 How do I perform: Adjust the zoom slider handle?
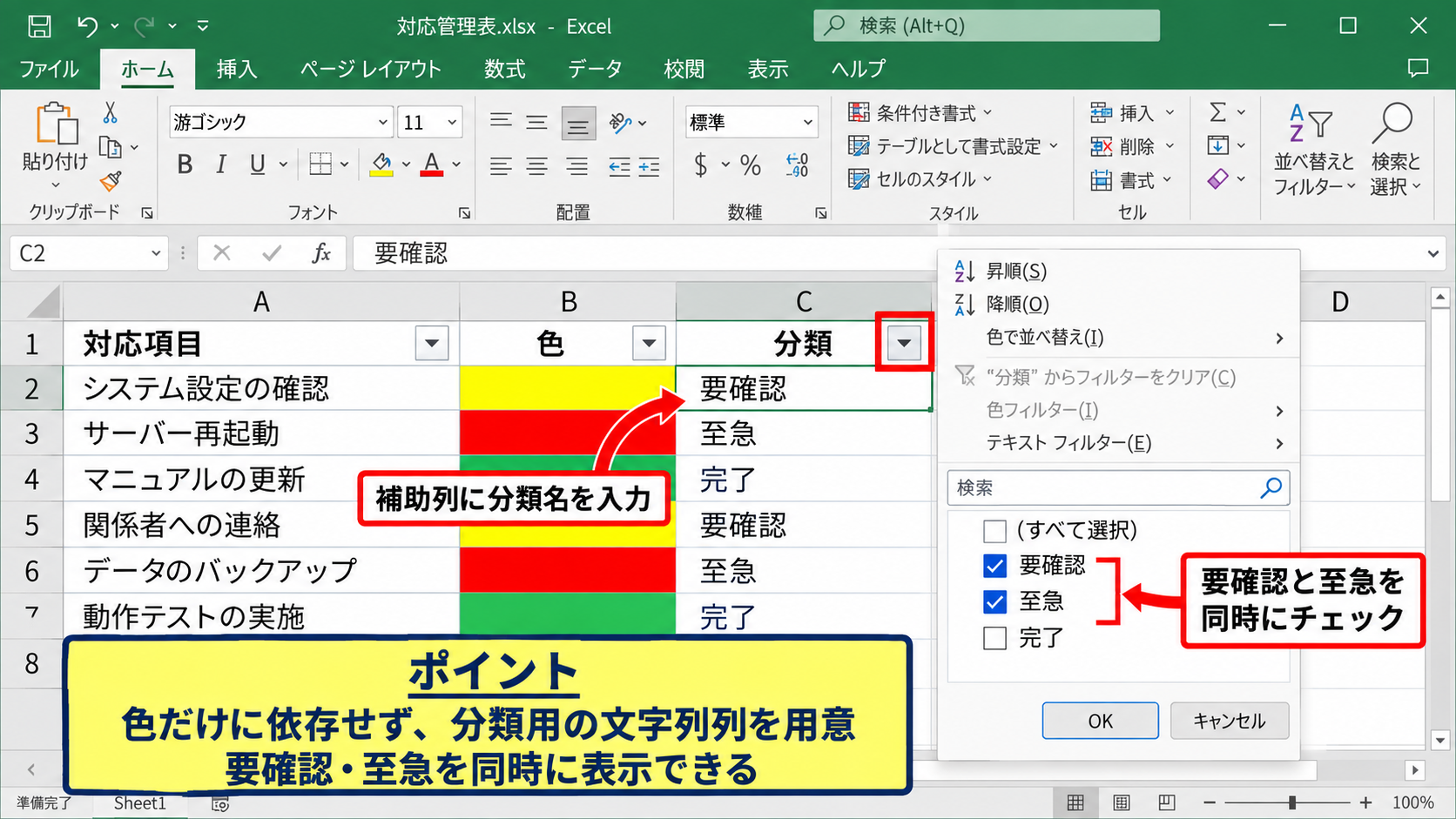pyautogui.click(x=1292, y=802)
